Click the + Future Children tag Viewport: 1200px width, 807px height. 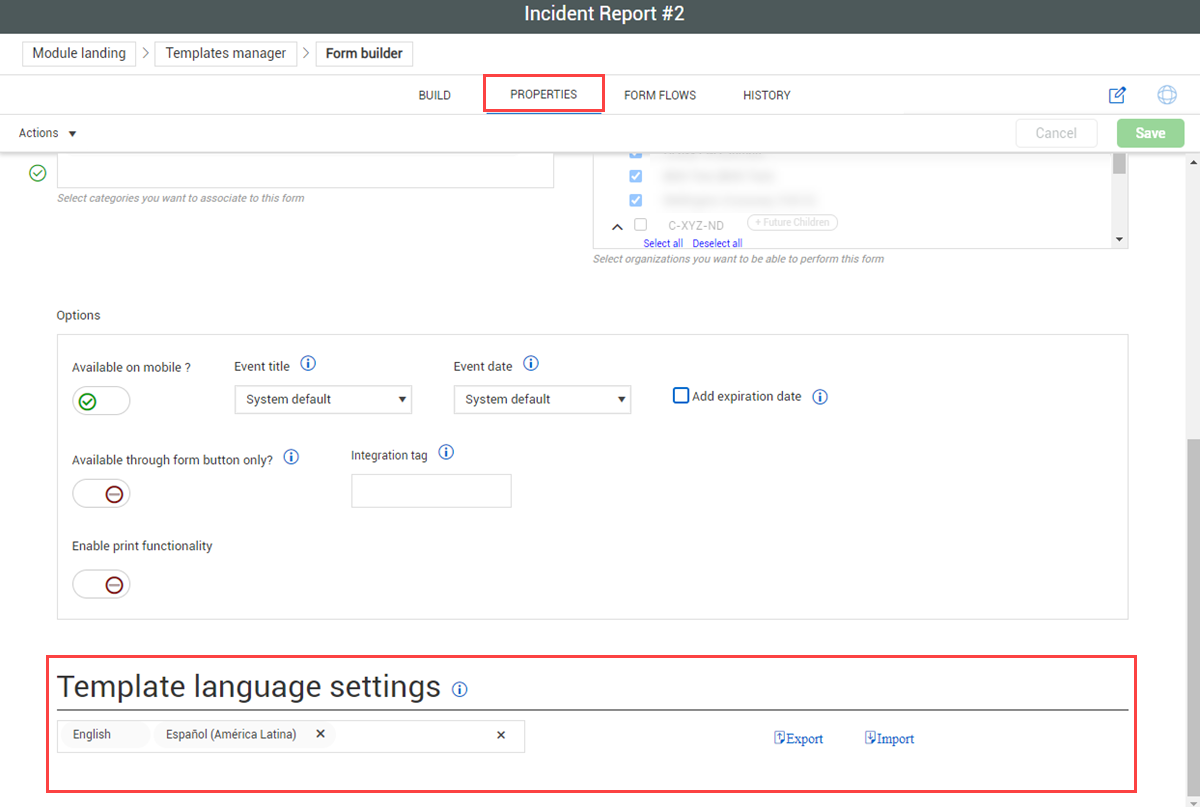point(792,222)
